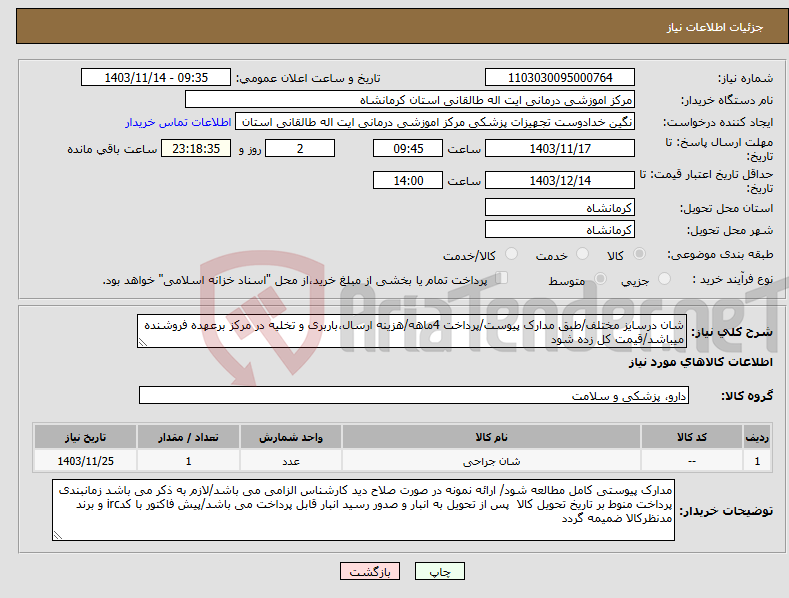Screen dimensions: 789x598
Task: Click the remaining time field 23:18:35
Action: 196,148
